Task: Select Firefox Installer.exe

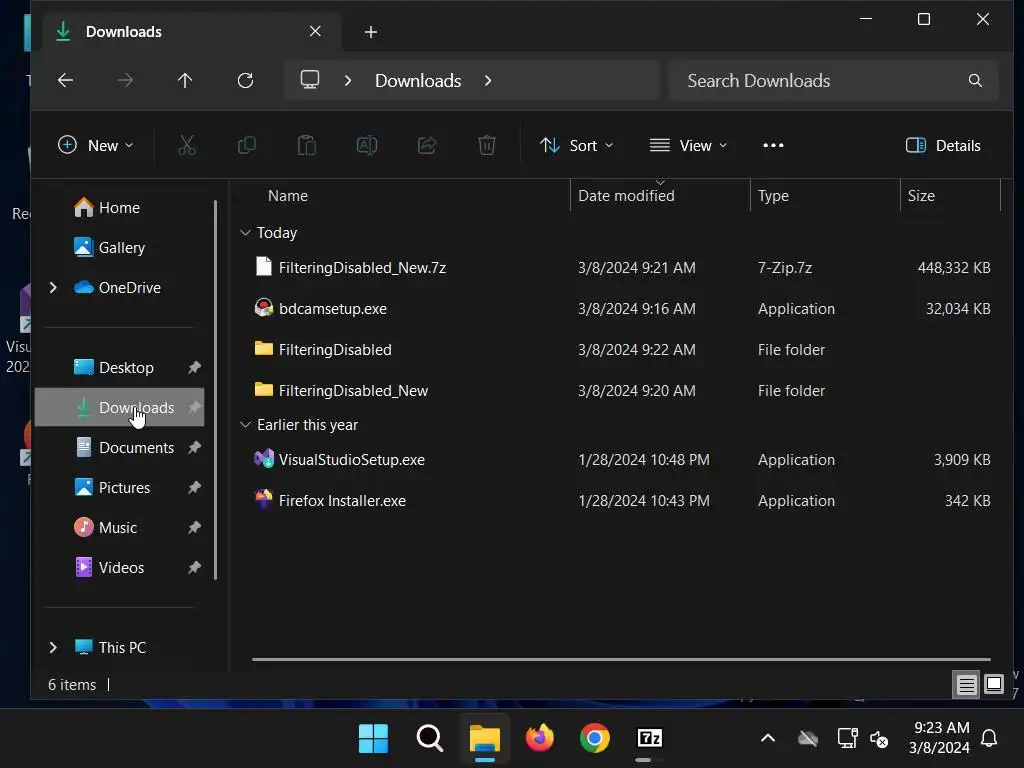Action: click(x=621, y=500)
